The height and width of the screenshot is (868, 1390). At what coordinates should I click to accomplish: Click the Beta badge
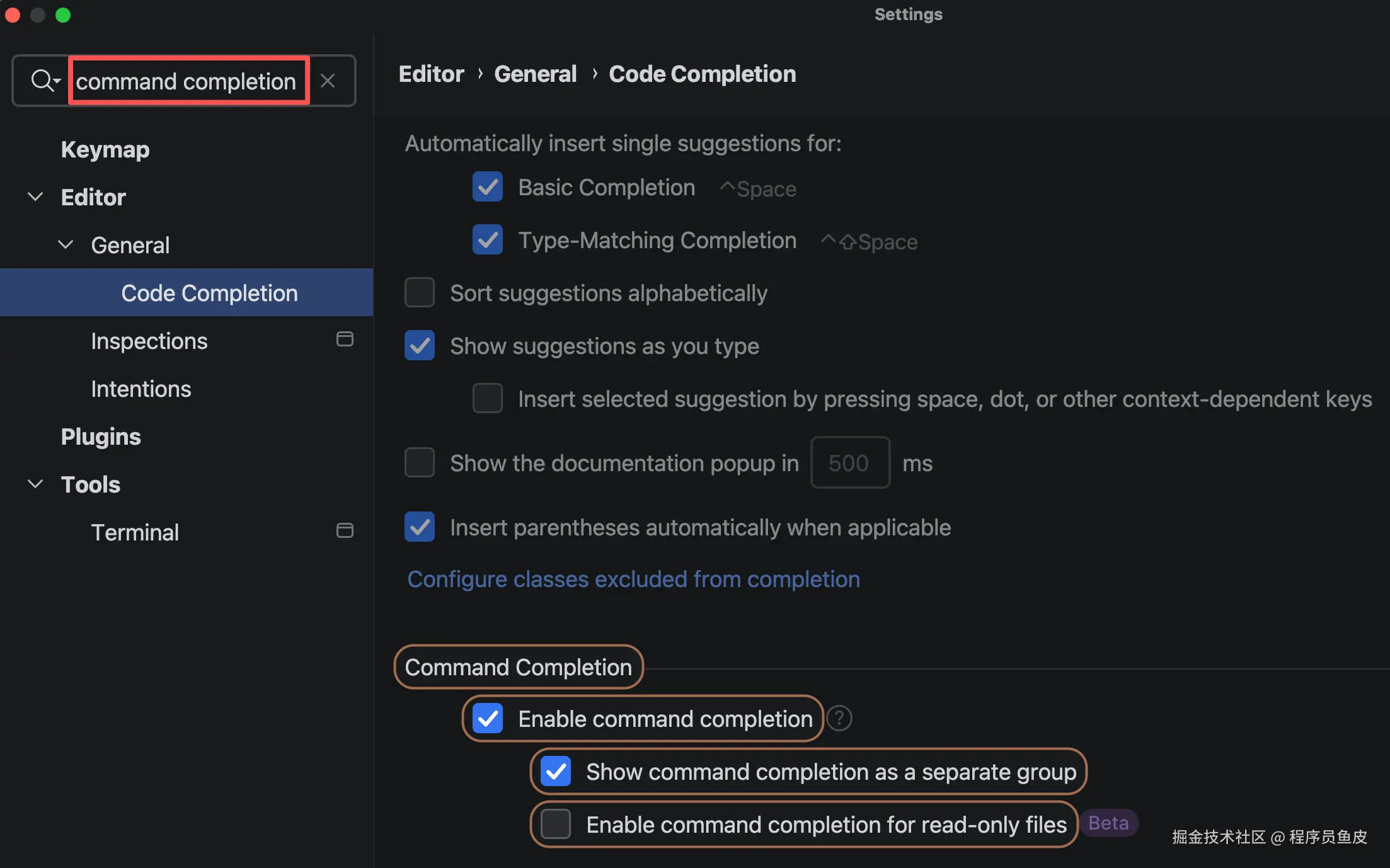1108,823
